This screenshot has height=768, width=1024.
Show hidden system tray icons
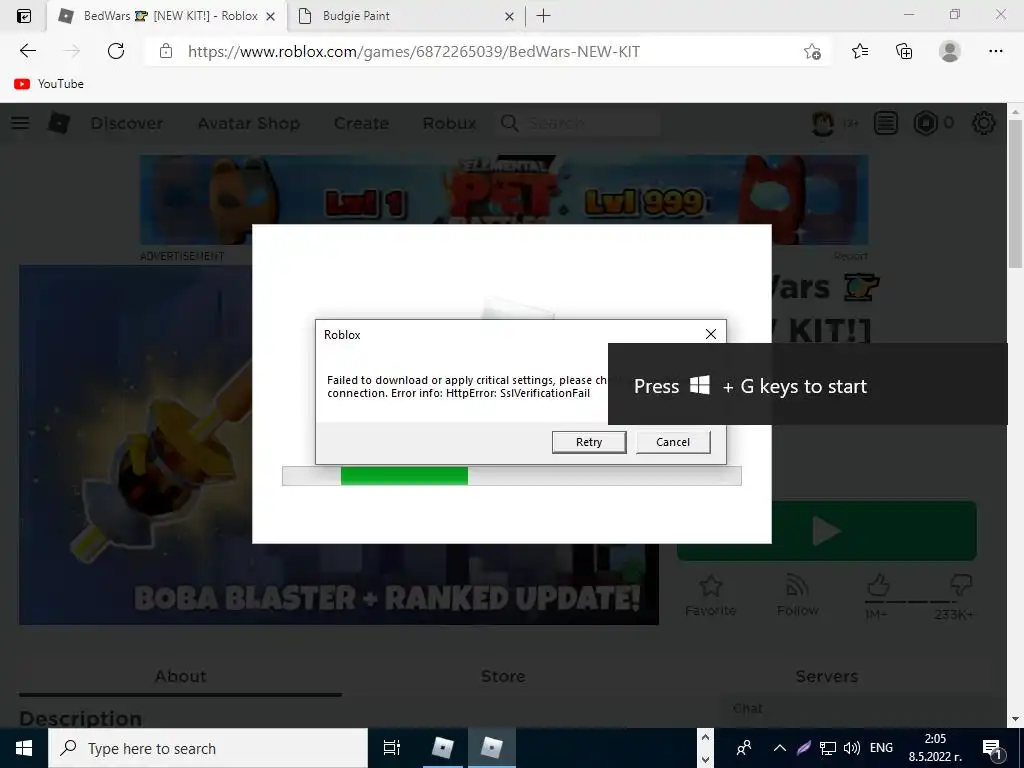[x=779, y=748]
